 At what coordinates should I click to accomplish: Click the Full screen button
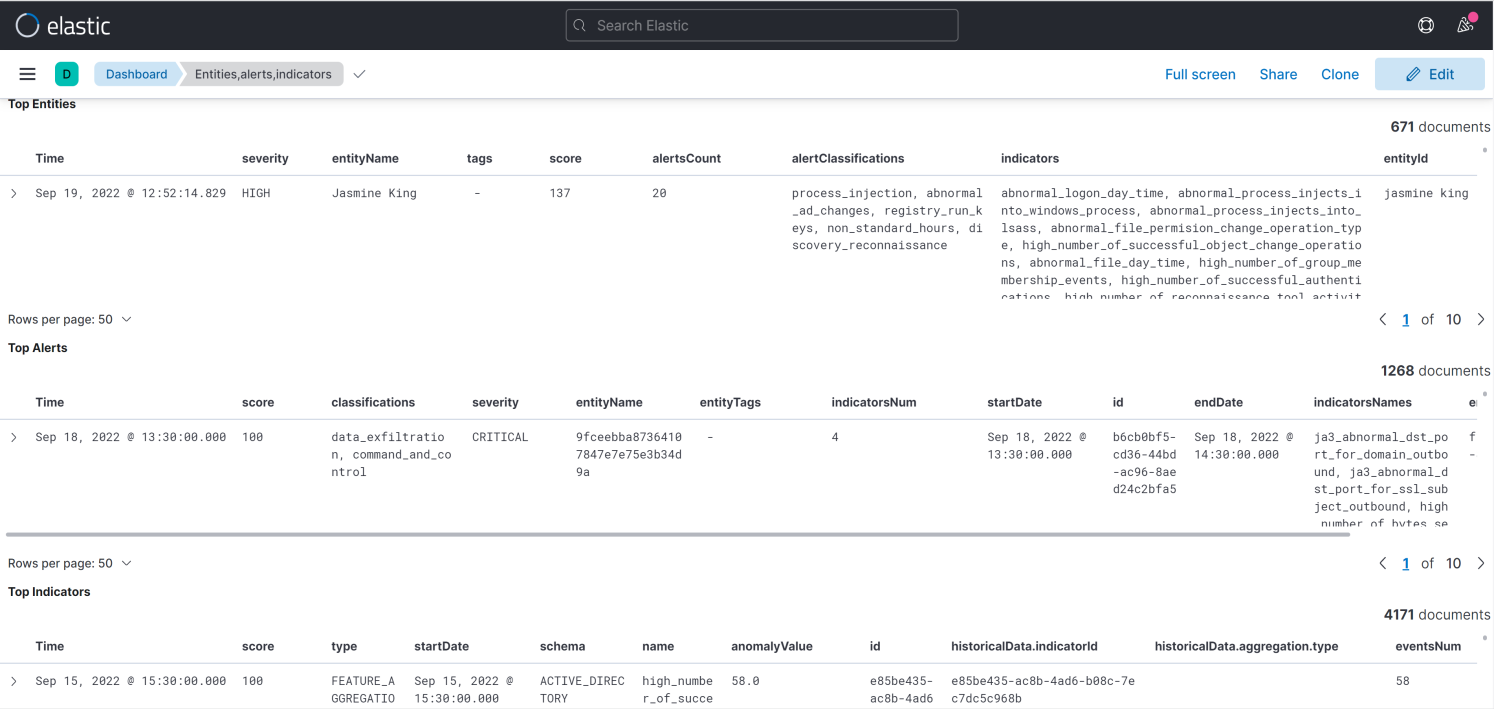pos(1200,73)
